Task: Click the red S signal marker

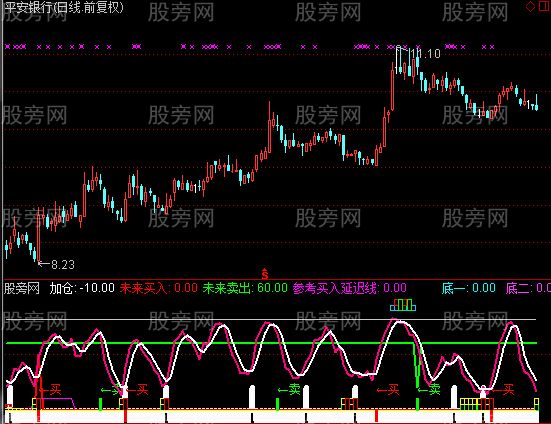Action: pyautogui.click(x=265, y=273)
